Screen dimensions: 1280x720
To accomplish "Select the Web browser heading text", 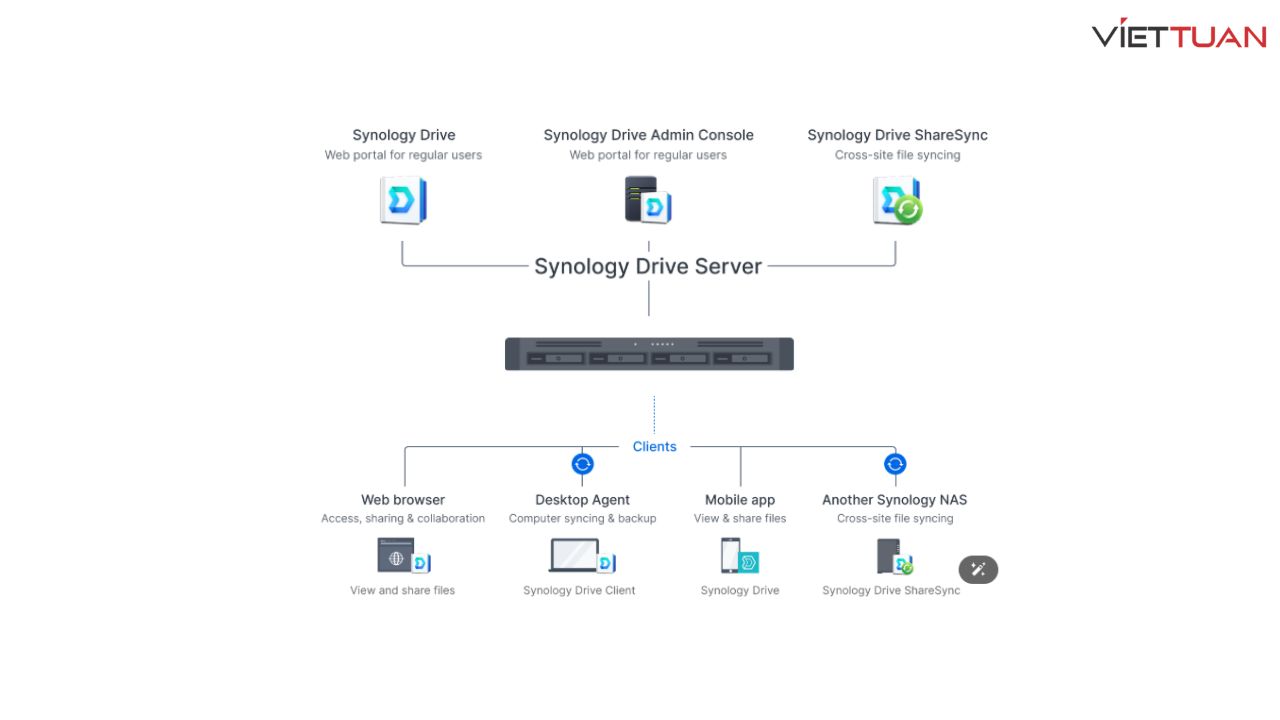I will [403, 500].
